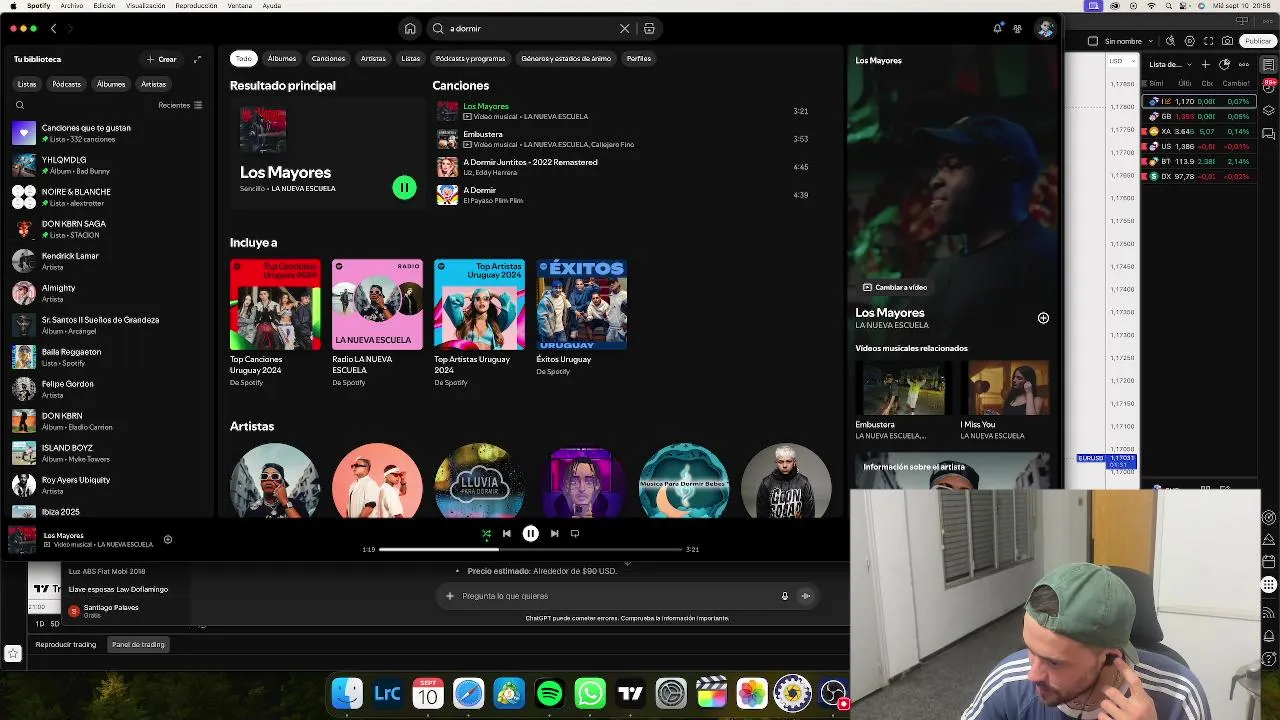This screenshot has height=720, width=1280.
Task: Open Canciones que te gustan list
Action: [x=108, y=133]
